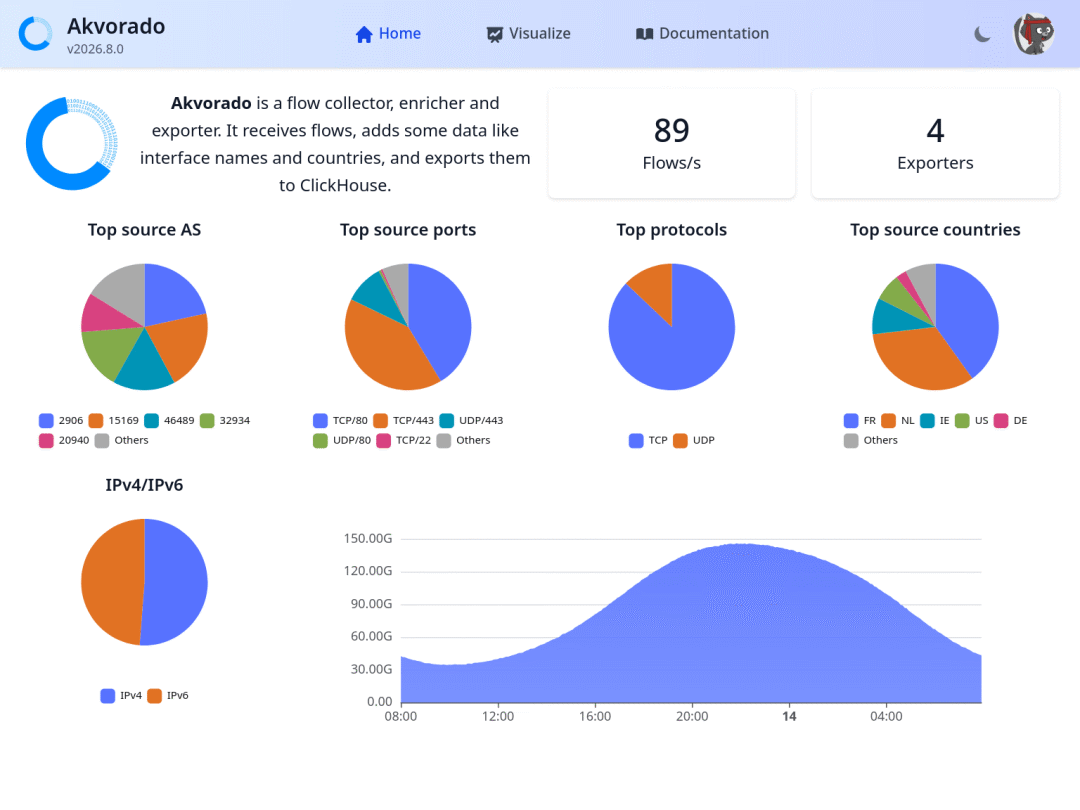Hide TCP/443 in the source ports chart
This screenshot has height=810, width=1080.
[x=404, y=420]
